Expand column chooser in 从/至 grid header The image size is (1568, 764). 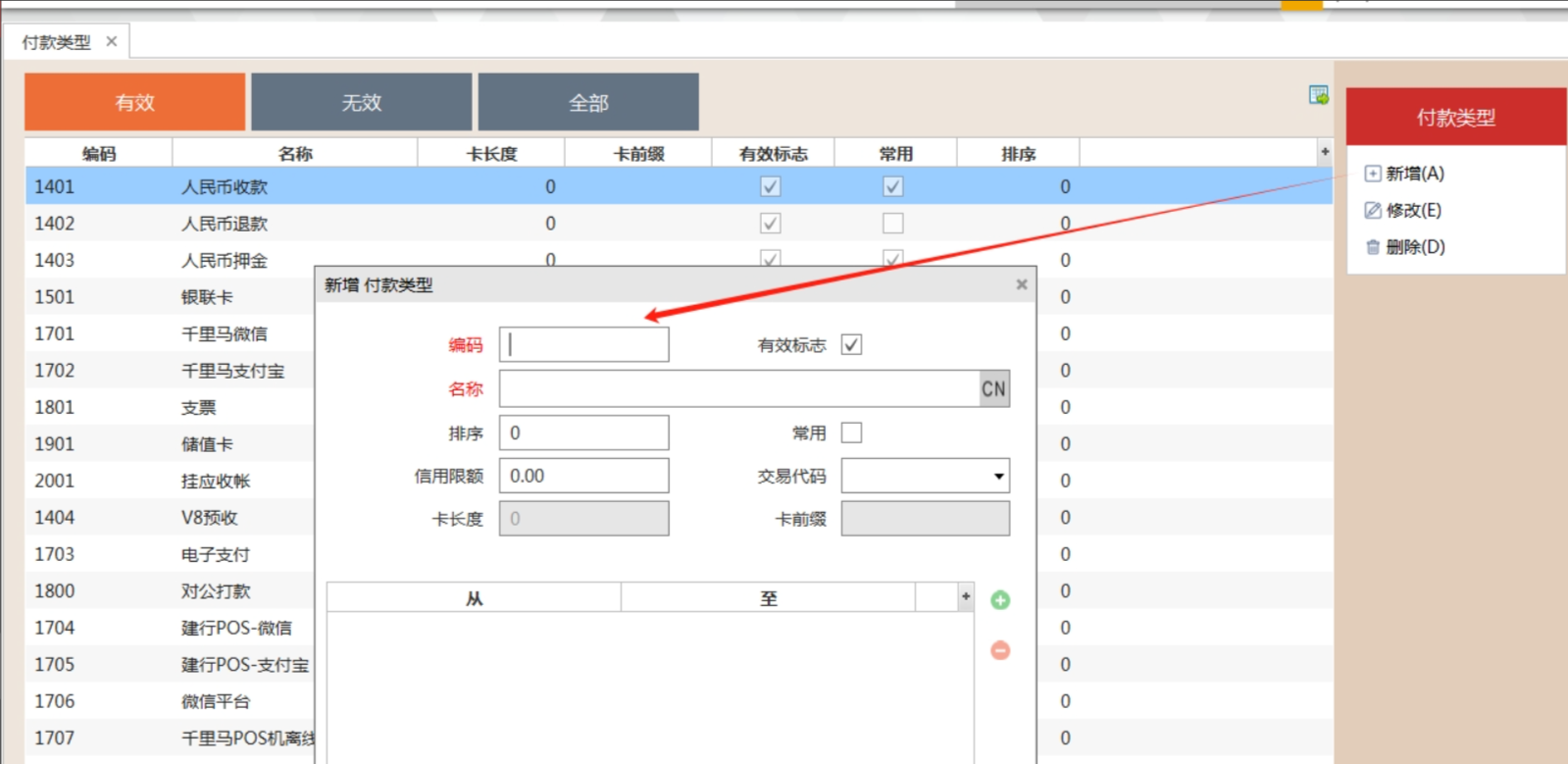[965, 596]
